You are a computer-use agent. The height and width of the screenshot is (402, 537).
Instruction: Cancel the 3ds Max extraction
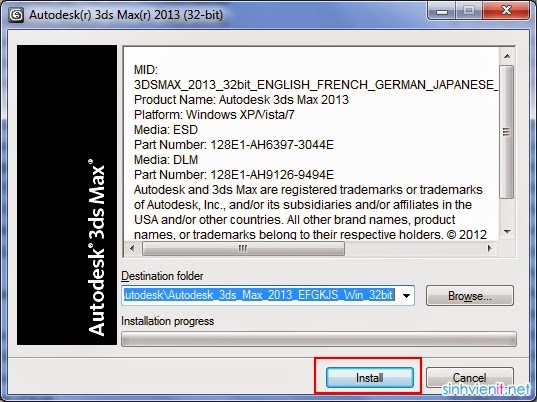click(470, 377)
